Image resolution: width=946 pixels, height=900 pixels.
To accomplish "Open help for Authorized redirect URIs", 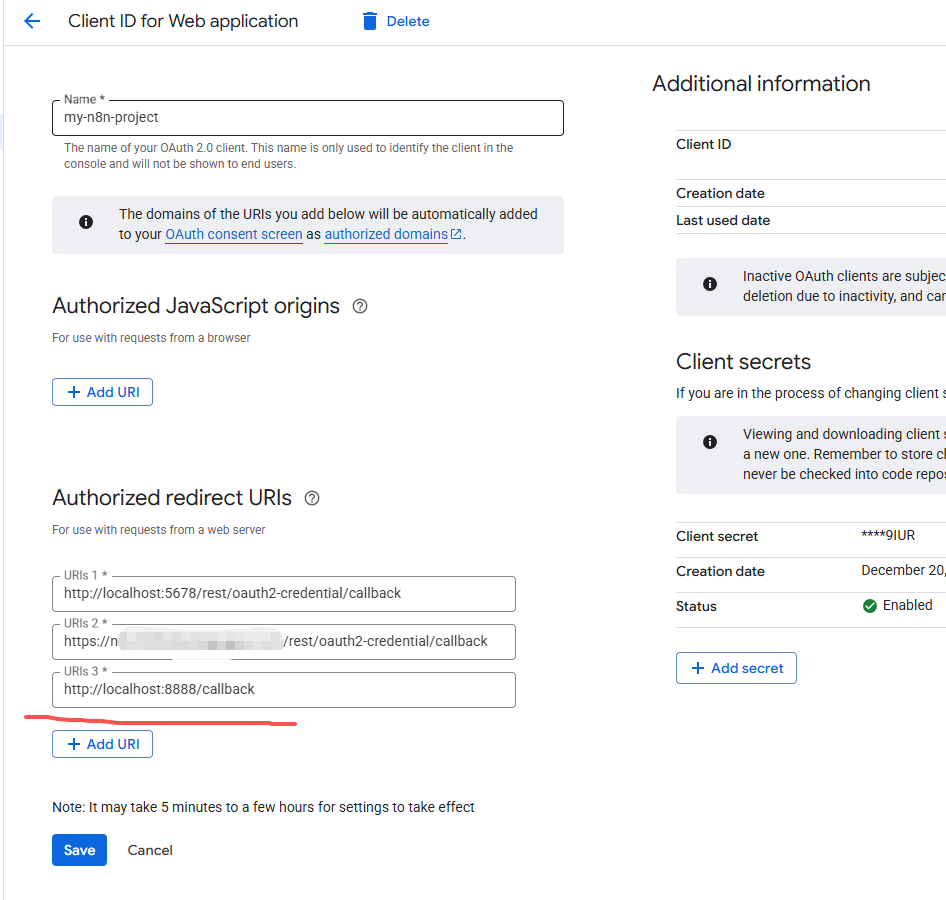I will pyautogui.click(x=312, y=498).
